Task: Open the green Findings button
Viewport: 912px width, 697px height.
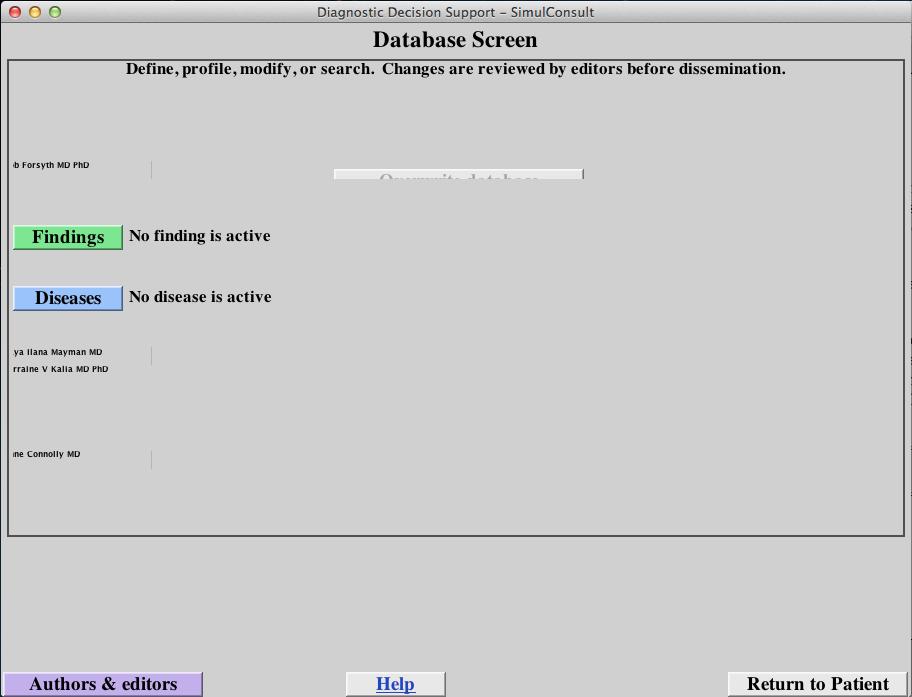Action: click(x=68, y=237)
